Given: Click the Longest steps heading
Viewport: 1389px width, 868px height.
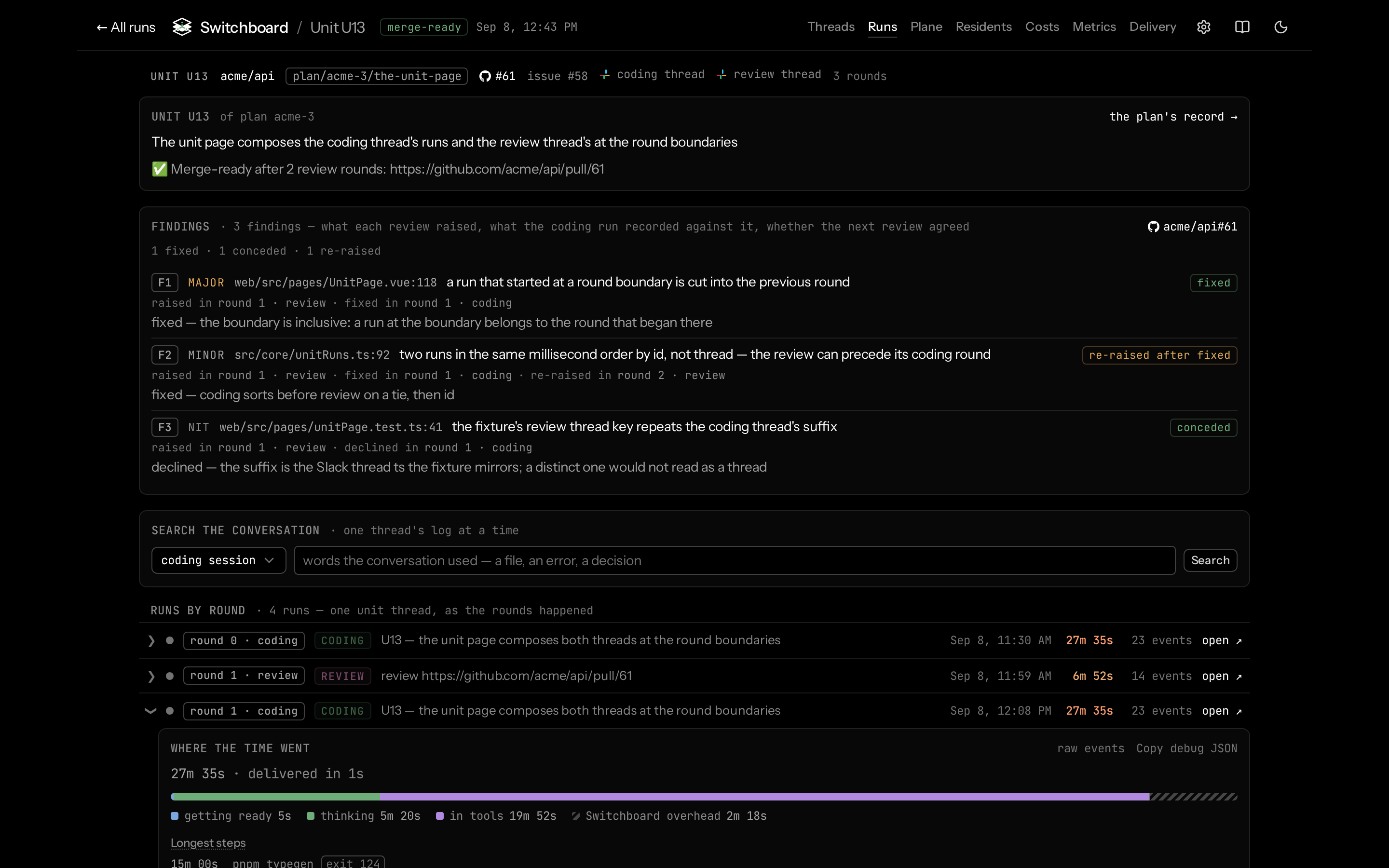Looking at the screenshot, I should [x=208, y=843].
